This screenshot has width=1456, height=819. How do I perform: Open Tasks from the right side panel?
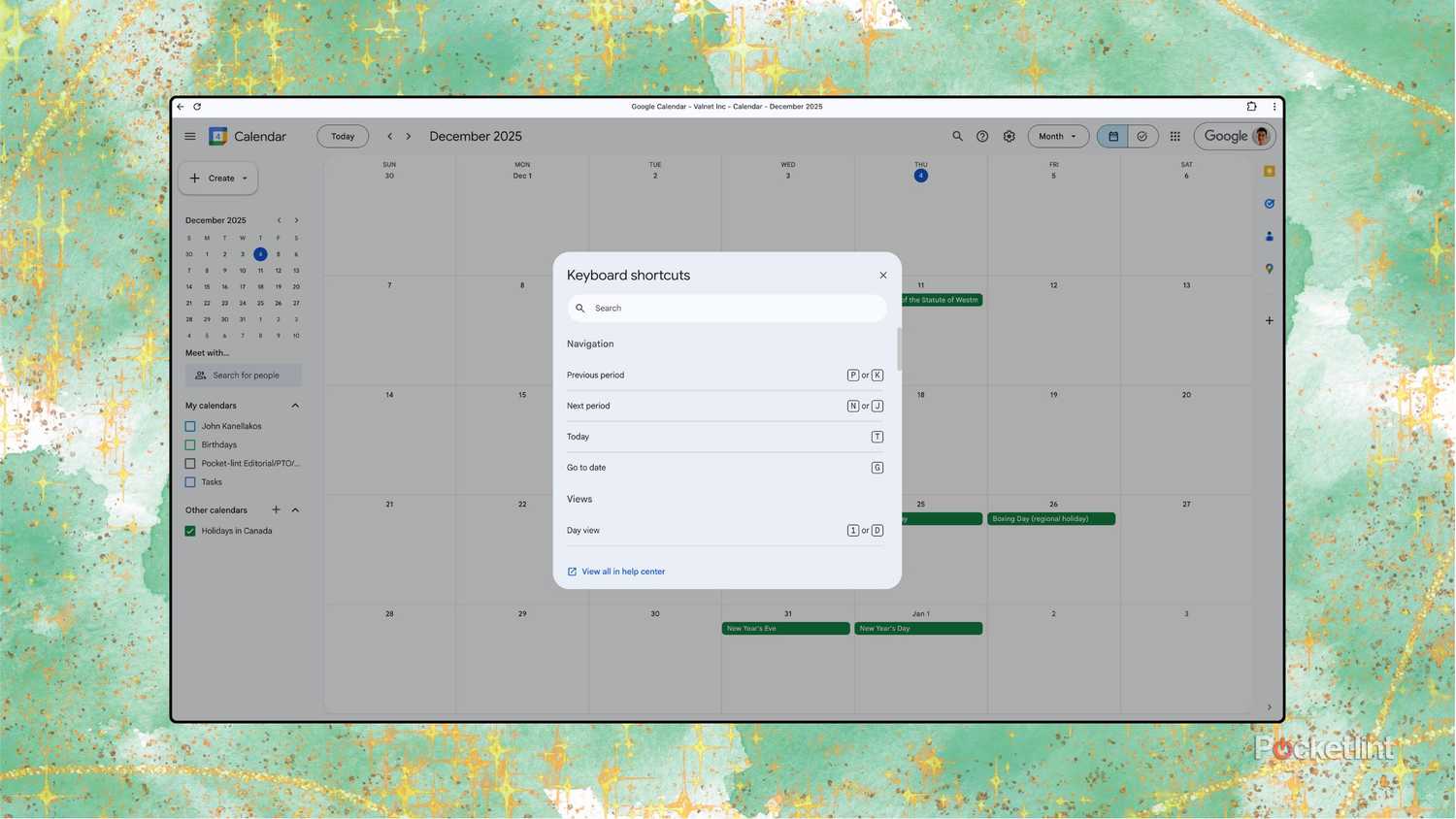(x=1269, y=203)
